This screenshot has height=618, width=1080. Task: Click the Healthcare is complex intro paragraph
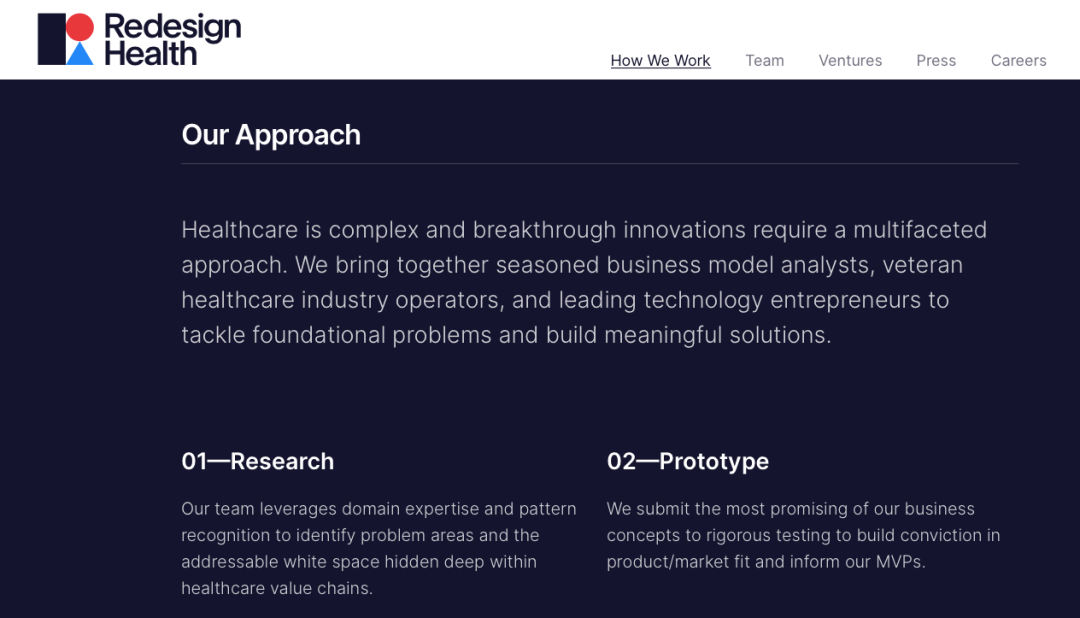coord(584,282)
